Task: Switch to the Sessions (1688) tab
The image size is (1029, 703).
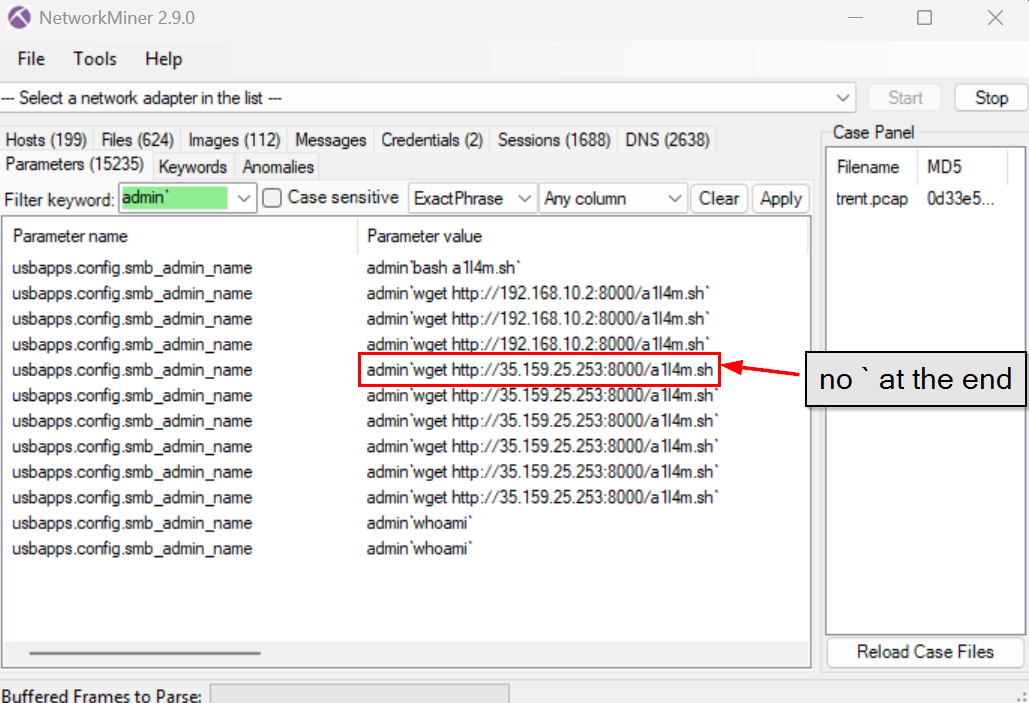Action: point(554,140)
